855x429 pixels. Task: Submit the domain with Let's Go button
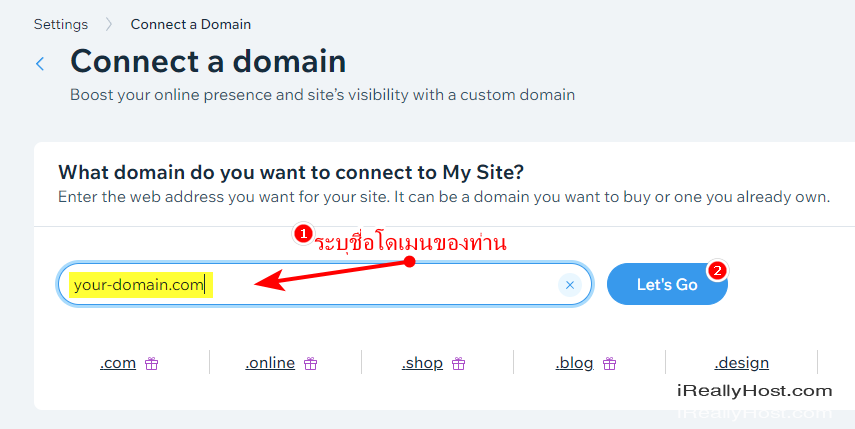pyautogui.click(x=667, y=285)
